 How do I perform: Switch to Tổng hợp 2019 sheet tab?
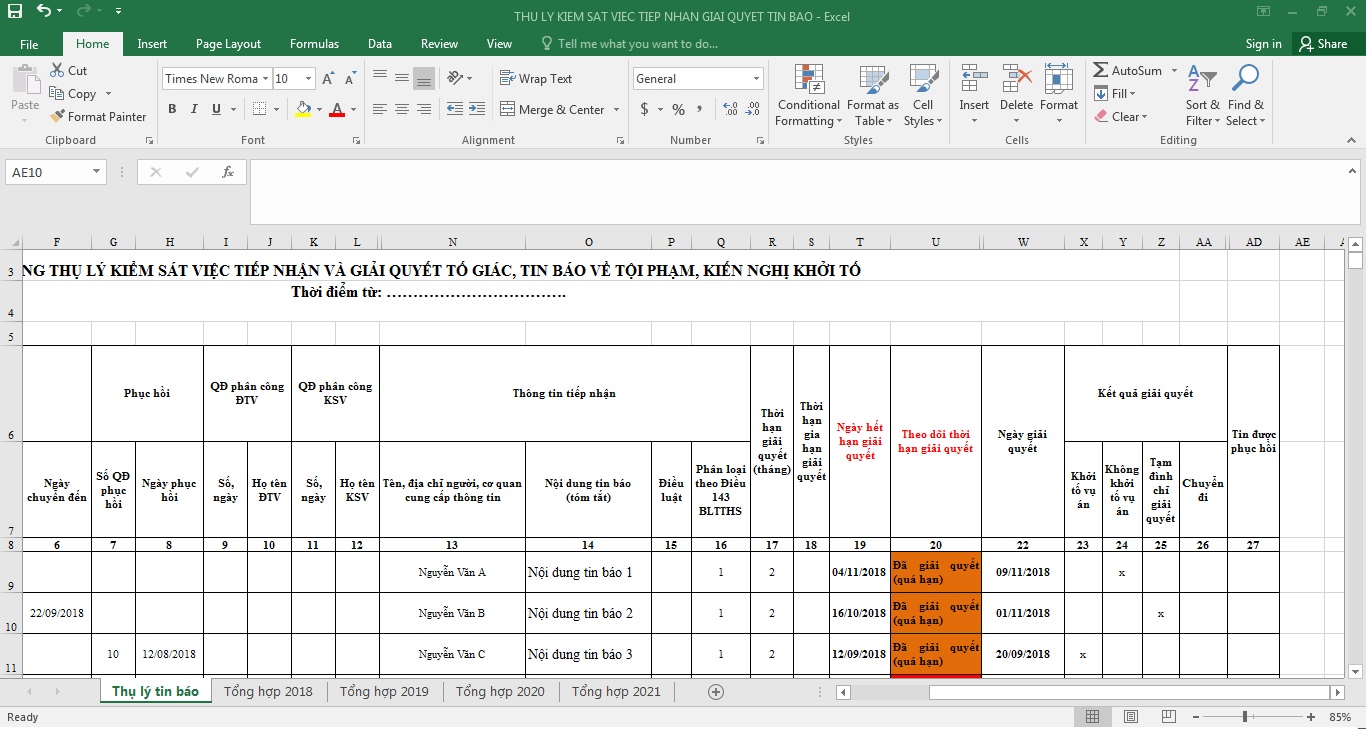tap(384, 691)
